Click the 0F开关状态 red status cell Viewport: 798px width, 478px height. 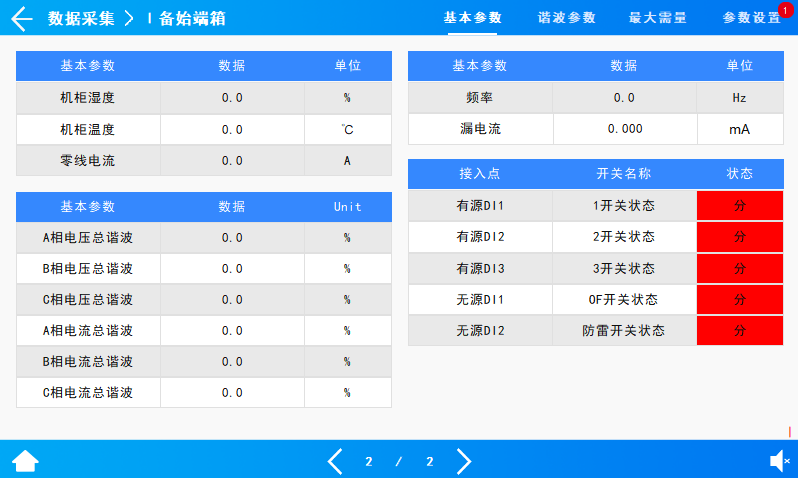pyautogui.click(x=740, y=300)
